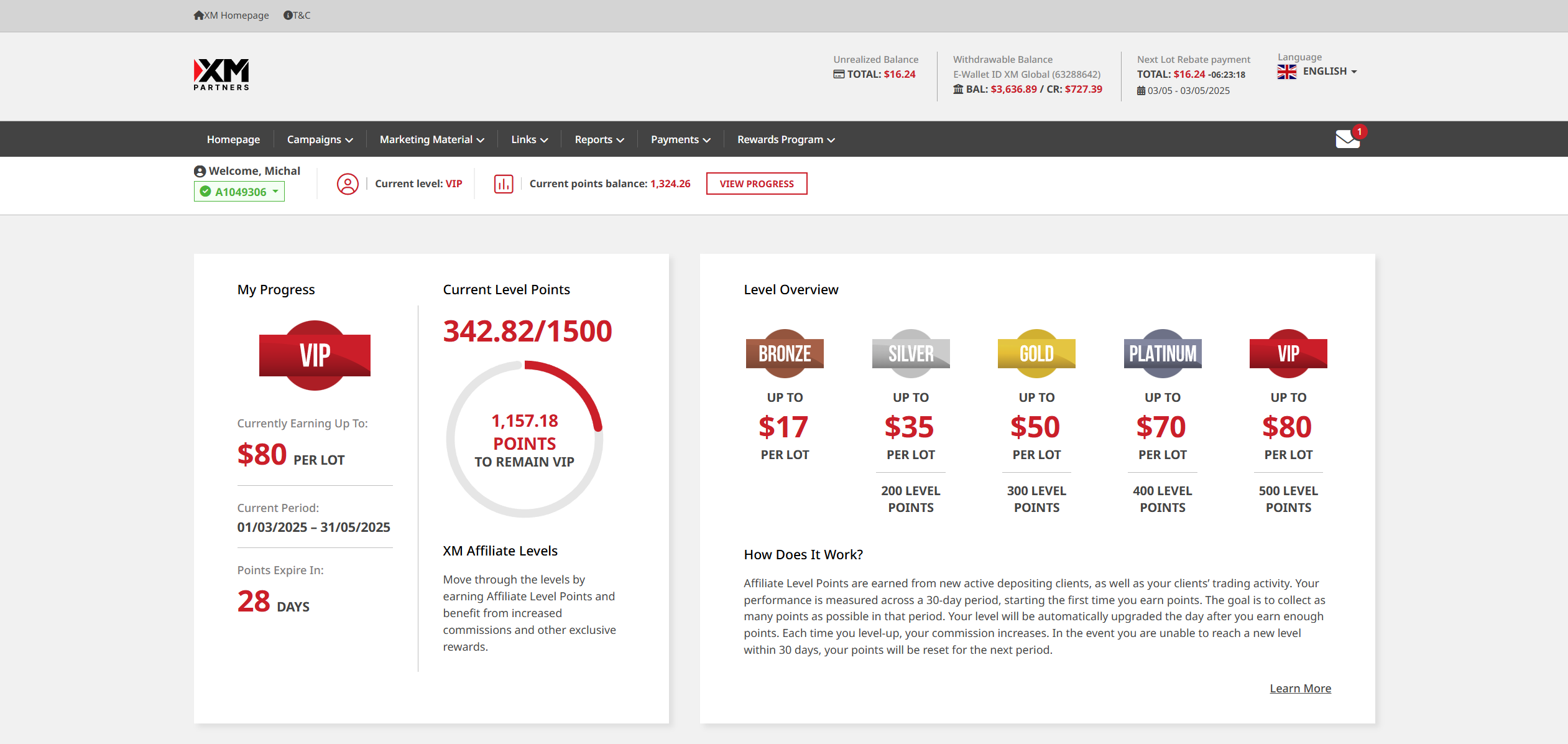Click the 400 LEVEL POINTS label
The image size is (1568, 744).
coord(1163,499)
